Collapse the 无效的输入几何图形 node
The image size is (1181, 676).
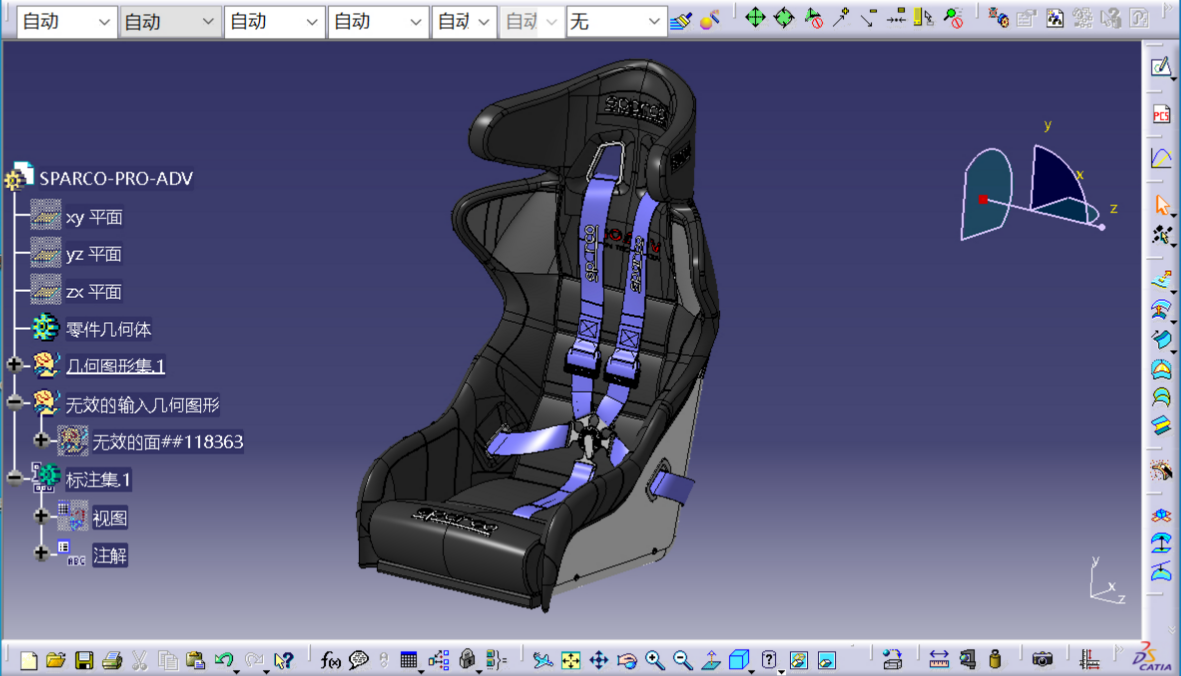click(x=14, y=403)
